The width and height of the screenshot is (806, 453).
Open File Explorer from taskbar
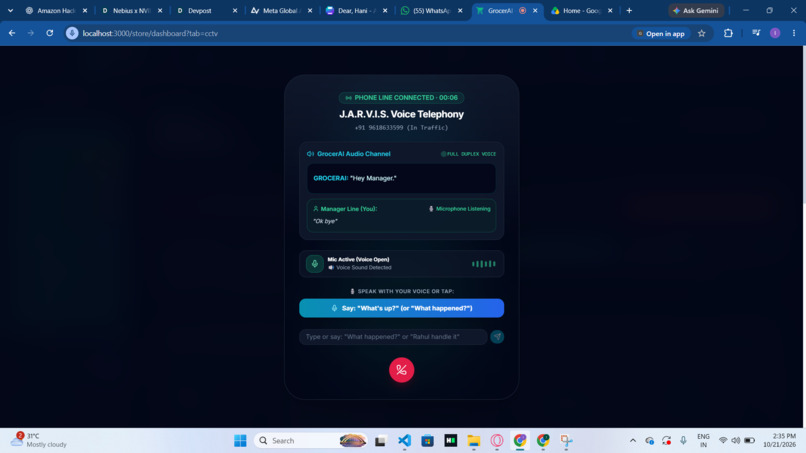(x=473, y=441)
